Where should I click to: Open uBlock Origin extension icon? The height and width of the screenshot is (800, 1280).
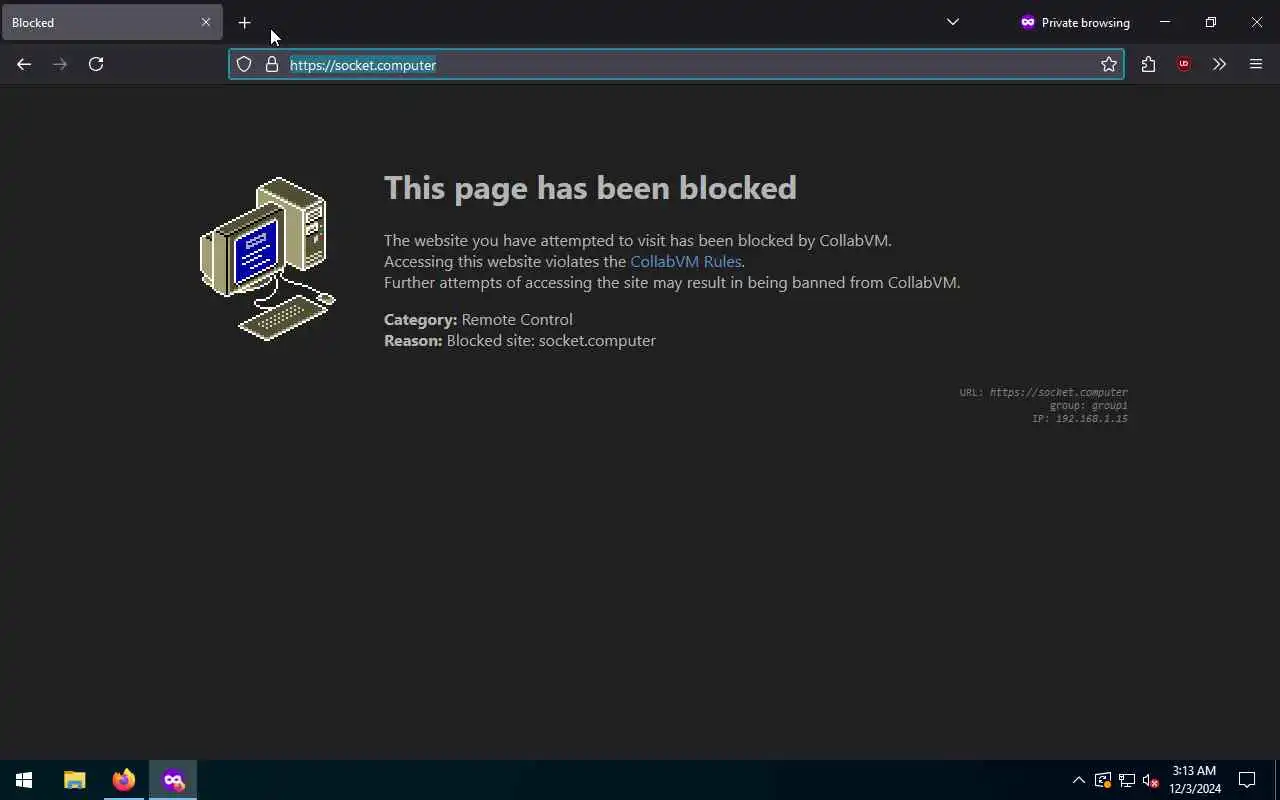1184,64
